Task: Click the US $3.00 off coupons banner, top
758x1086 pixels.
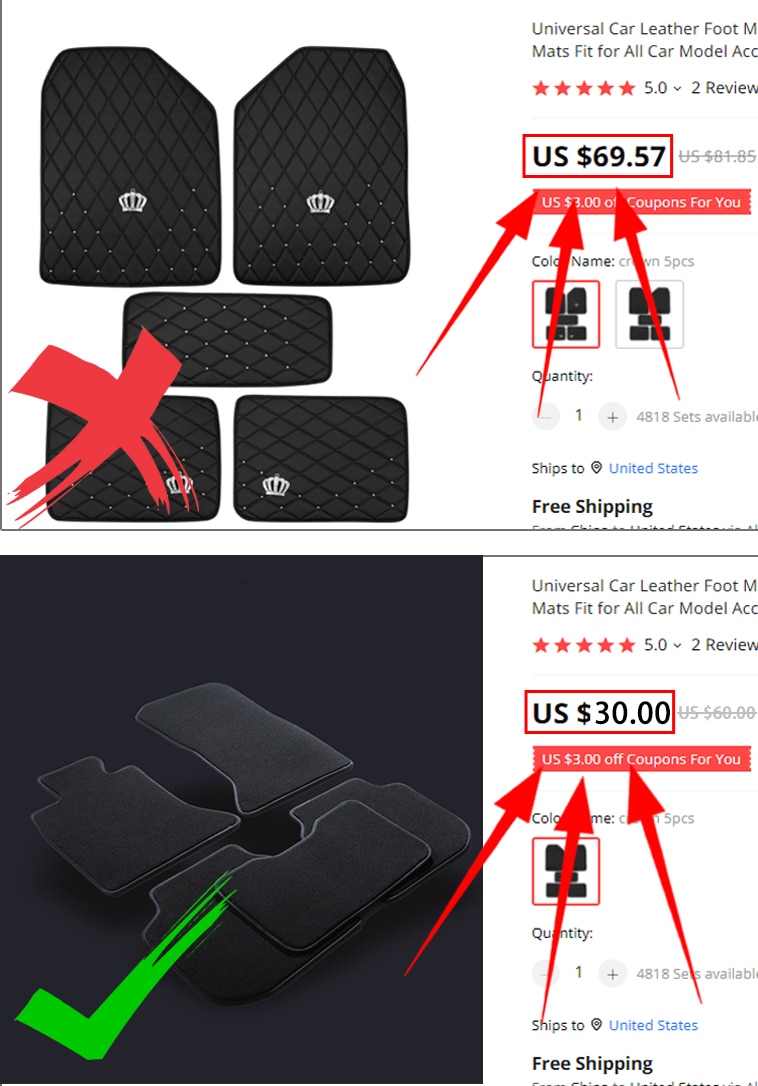Action: (642, 202)
